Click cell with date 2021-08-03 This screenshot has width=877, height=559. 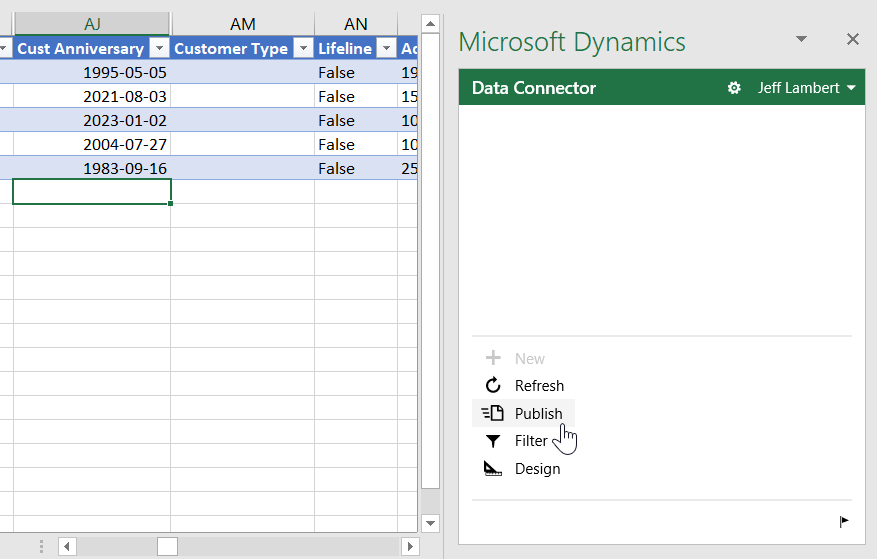point(92,97)
